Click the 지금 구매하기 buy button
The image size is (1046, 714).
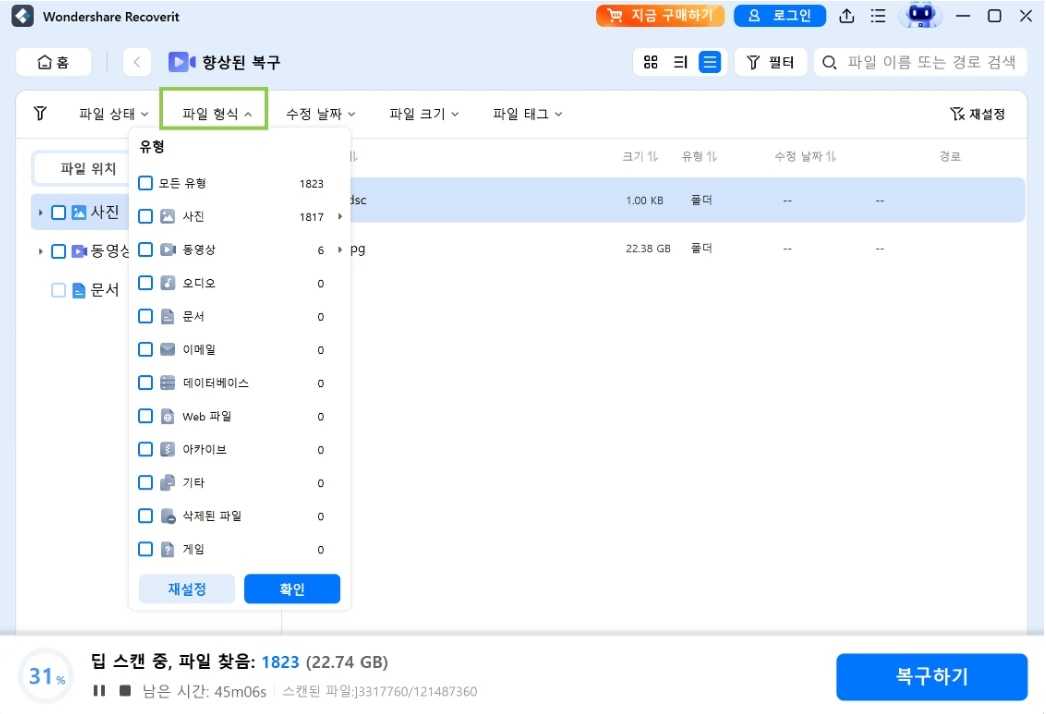pyautogui.click(x=660, y=15)
